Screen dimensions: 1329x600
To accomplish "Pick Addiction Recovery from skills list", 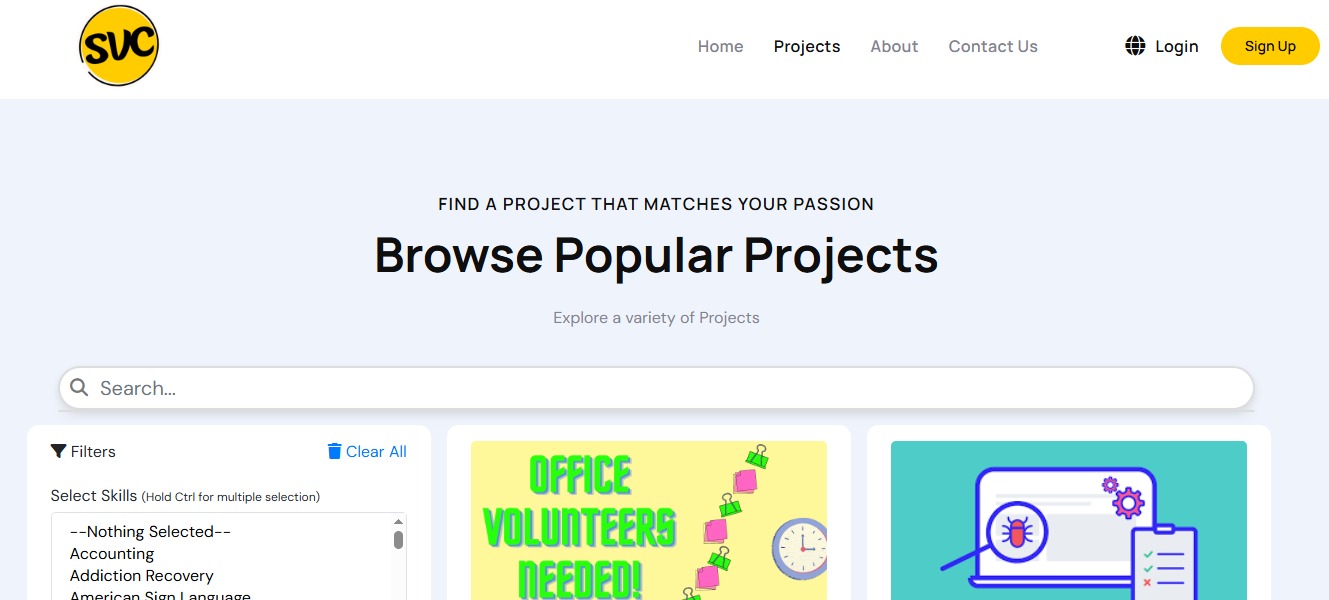I will [142, 576].
